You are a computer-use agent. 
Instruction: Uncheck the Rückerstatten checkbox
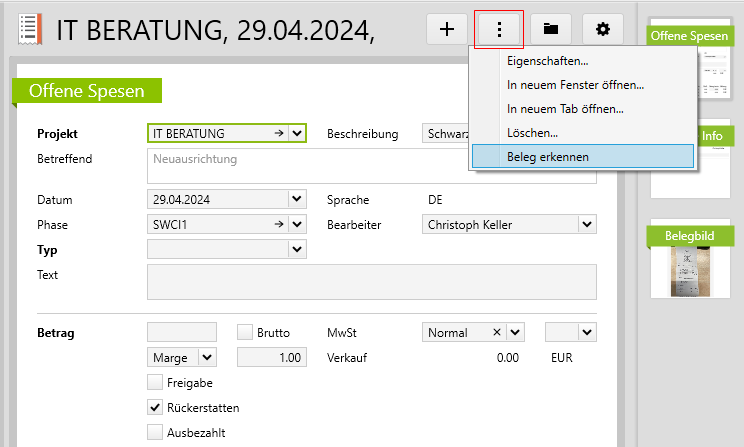(x=155, y=407)
